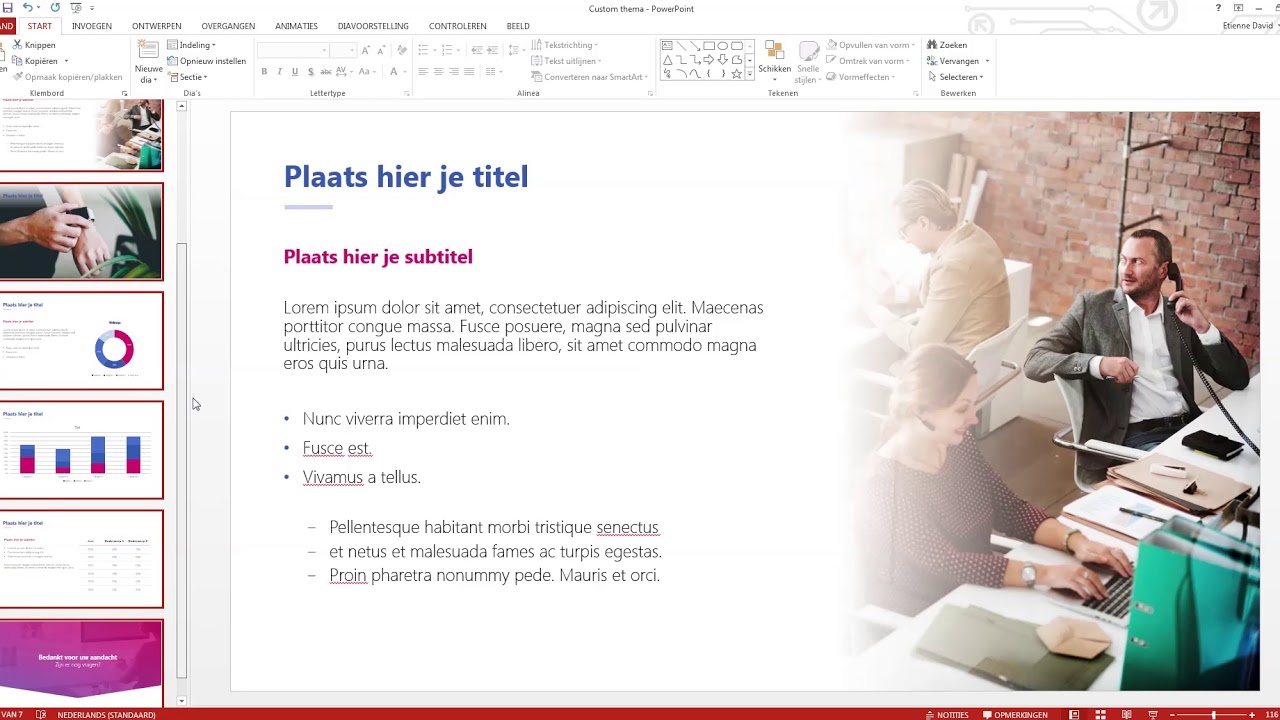1280x720 pixels.
Task: Start Slide Show from status bar
Action: coord(1152,714)
